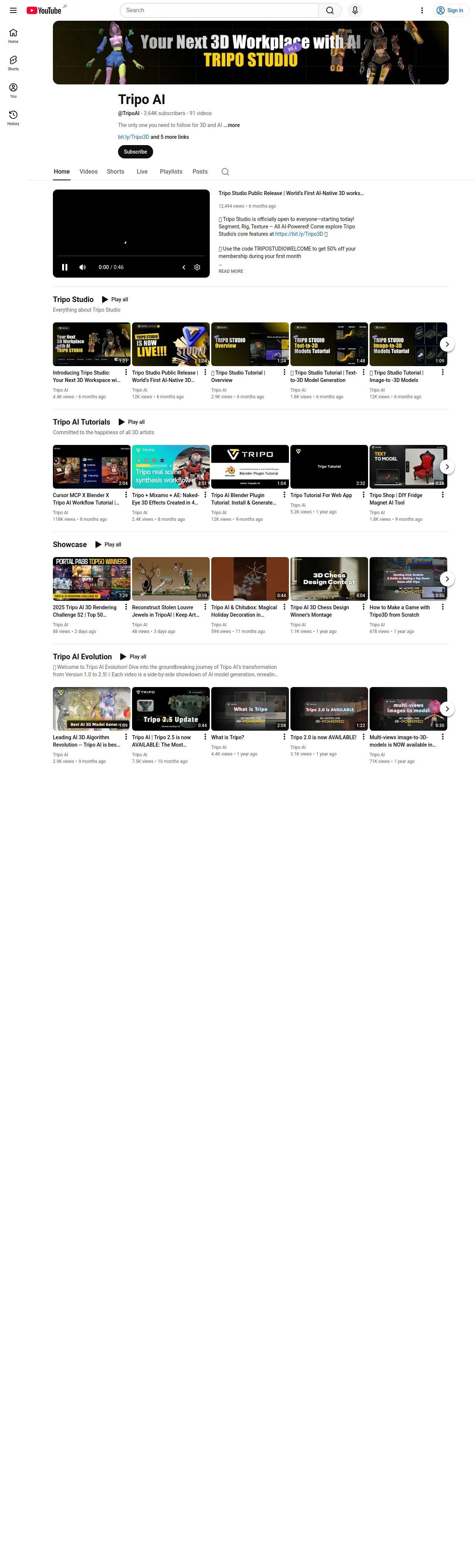The width and height of the screenshot is (475, 1568).
Task: Open options for Reconstruct Stolen Louvre video
Action: click(x=205, y=607)
